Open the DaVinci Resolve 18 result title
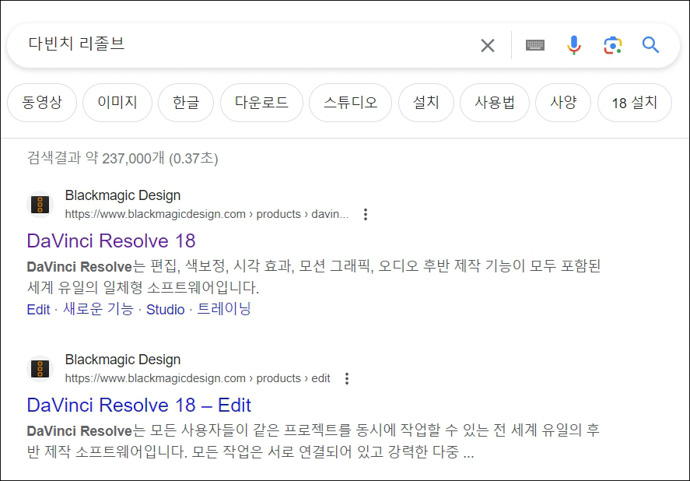This screenshot has height=481, width=690. (111, 241)
